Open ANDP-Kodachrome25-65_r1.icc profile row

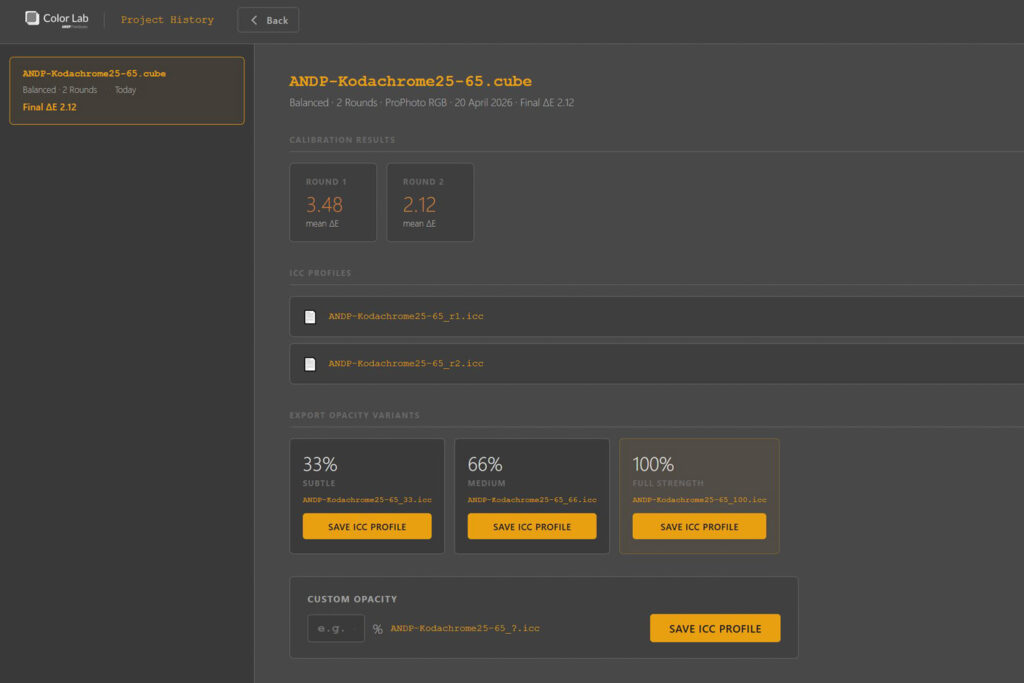(x=656, y=317)
